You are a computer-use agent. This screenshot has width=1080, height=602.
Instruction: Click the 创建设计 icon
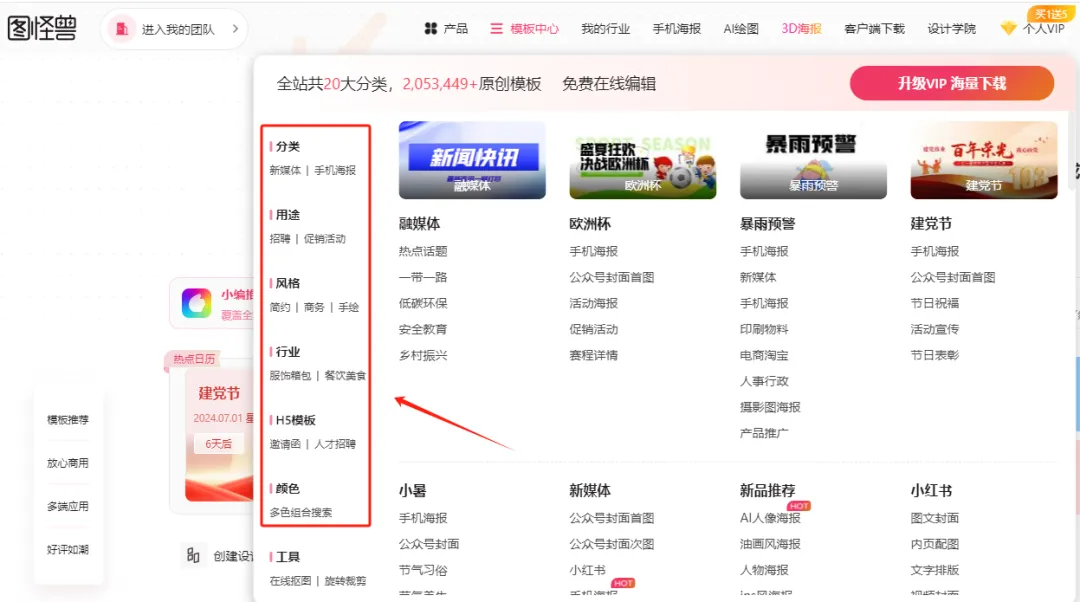[x=193, y=555]
